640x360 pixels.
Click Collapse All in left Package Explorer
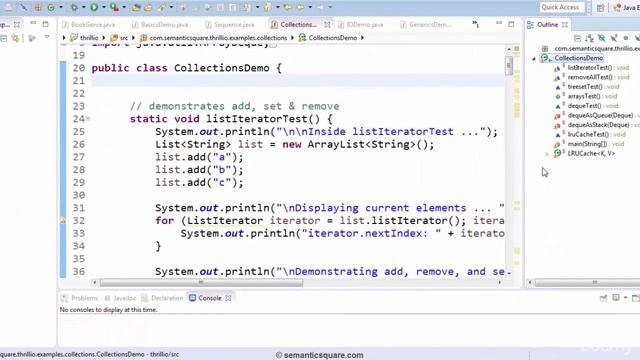point(3,38)
